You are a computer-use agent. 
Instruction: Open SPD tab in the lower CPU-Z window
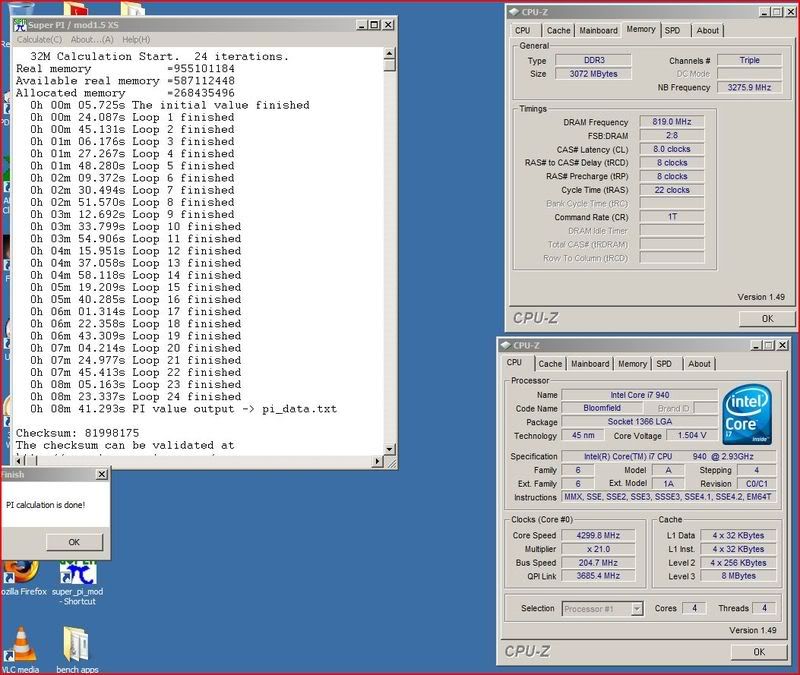664,364
